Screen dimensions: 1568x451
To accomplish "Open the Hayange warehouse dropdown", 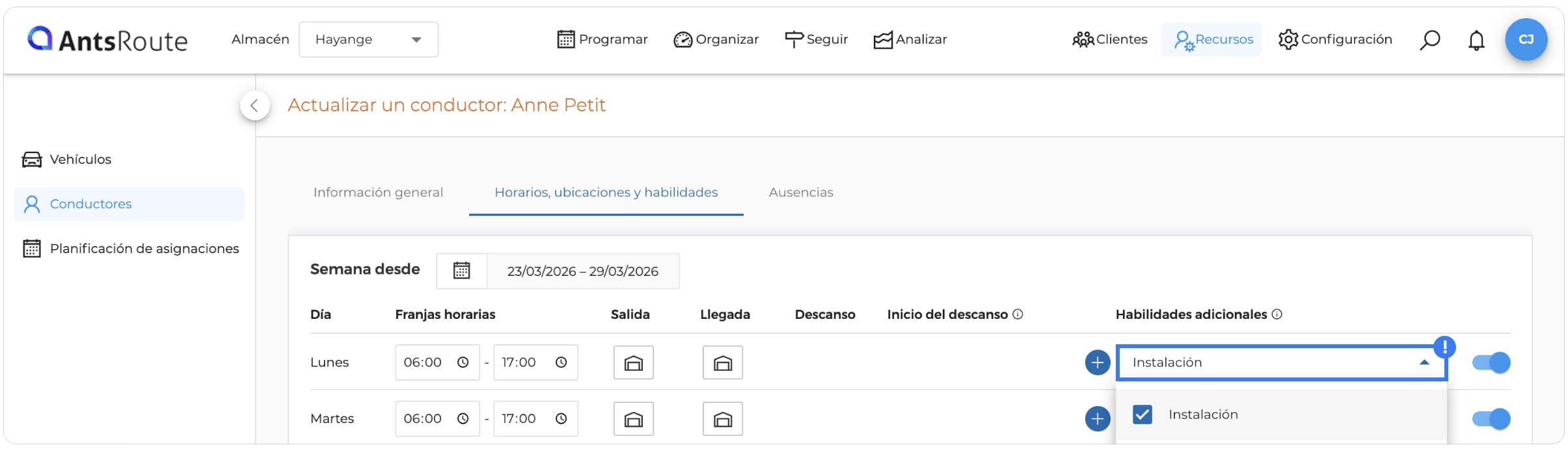I will [368, 40].
